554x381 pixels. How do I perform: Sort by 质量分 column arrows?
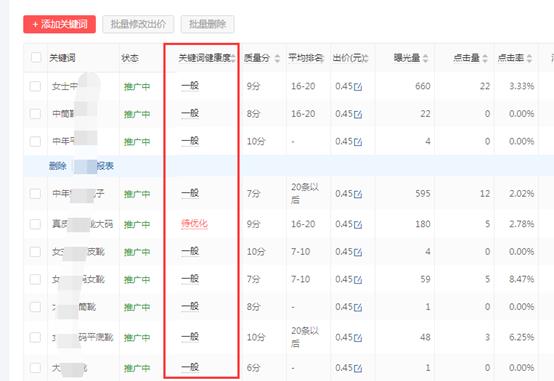pos(277,58)
